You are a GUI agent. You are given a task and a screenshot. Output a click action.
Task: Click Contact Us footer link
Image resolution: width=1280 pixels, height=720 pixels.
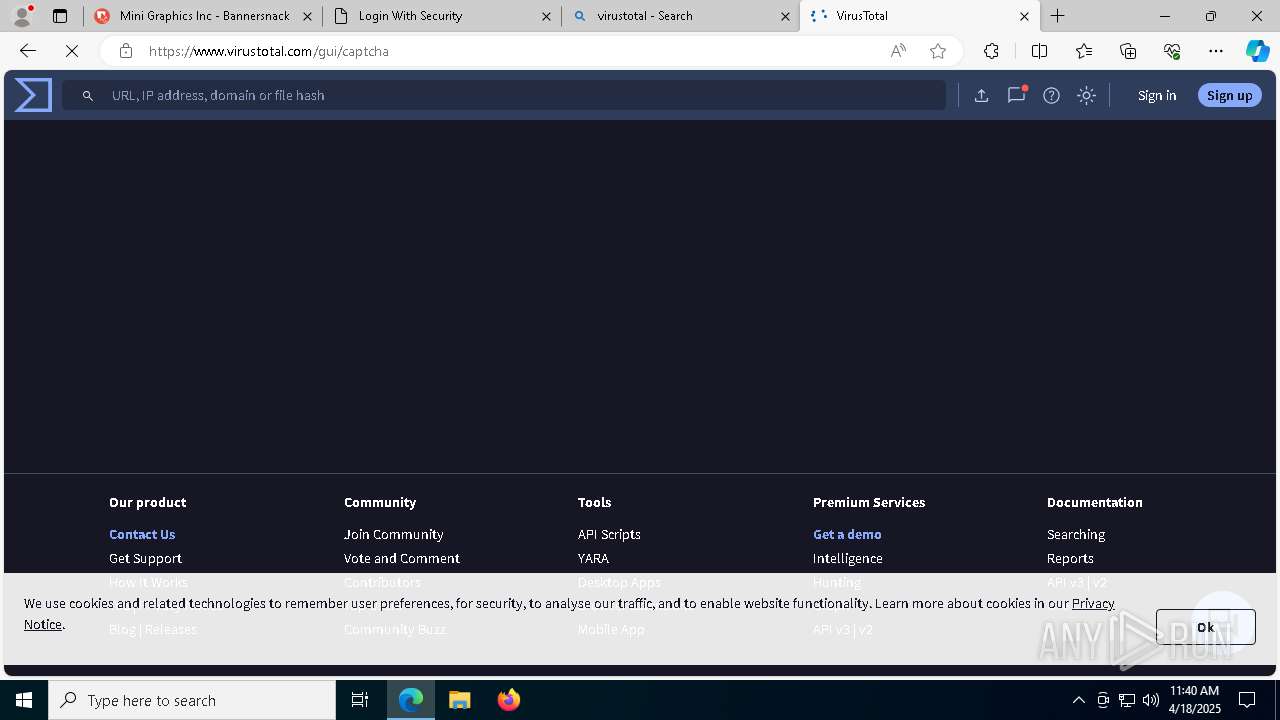pos(142,534)
